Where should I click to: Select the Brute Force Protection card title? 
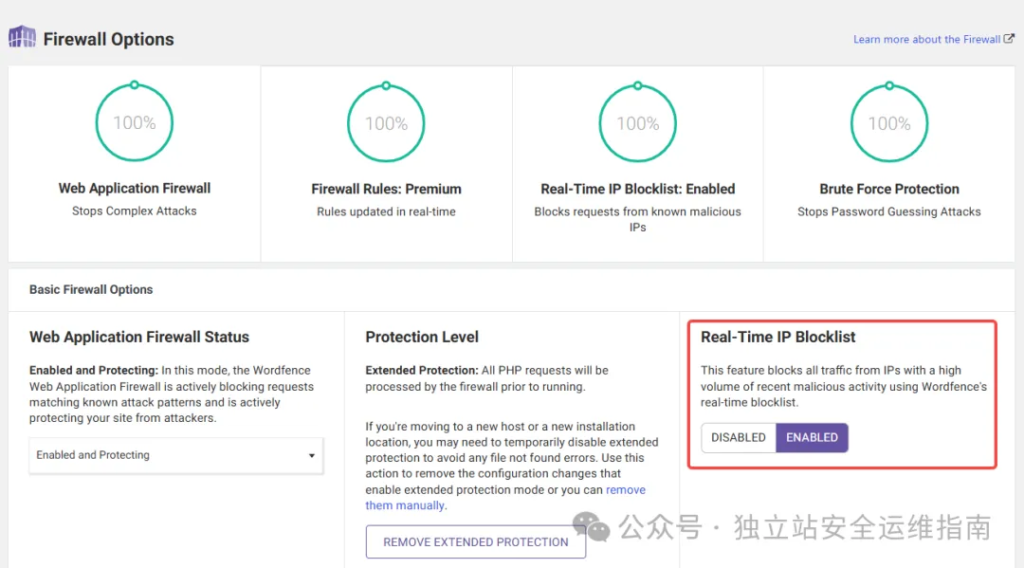pyautogui.click(x=889, y=189)
